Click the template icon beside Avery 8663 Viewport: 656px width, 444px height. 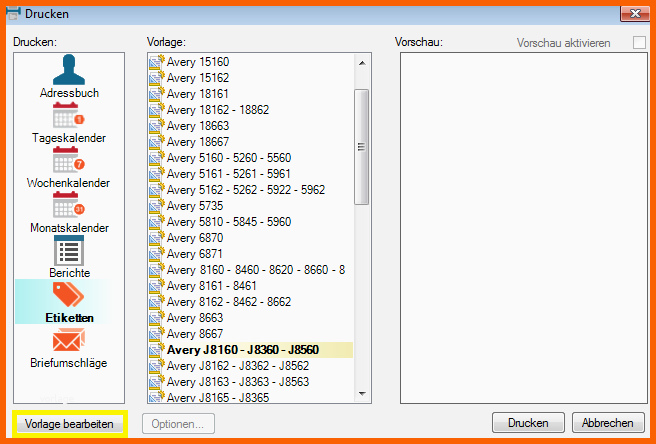(x=157, y=318)
